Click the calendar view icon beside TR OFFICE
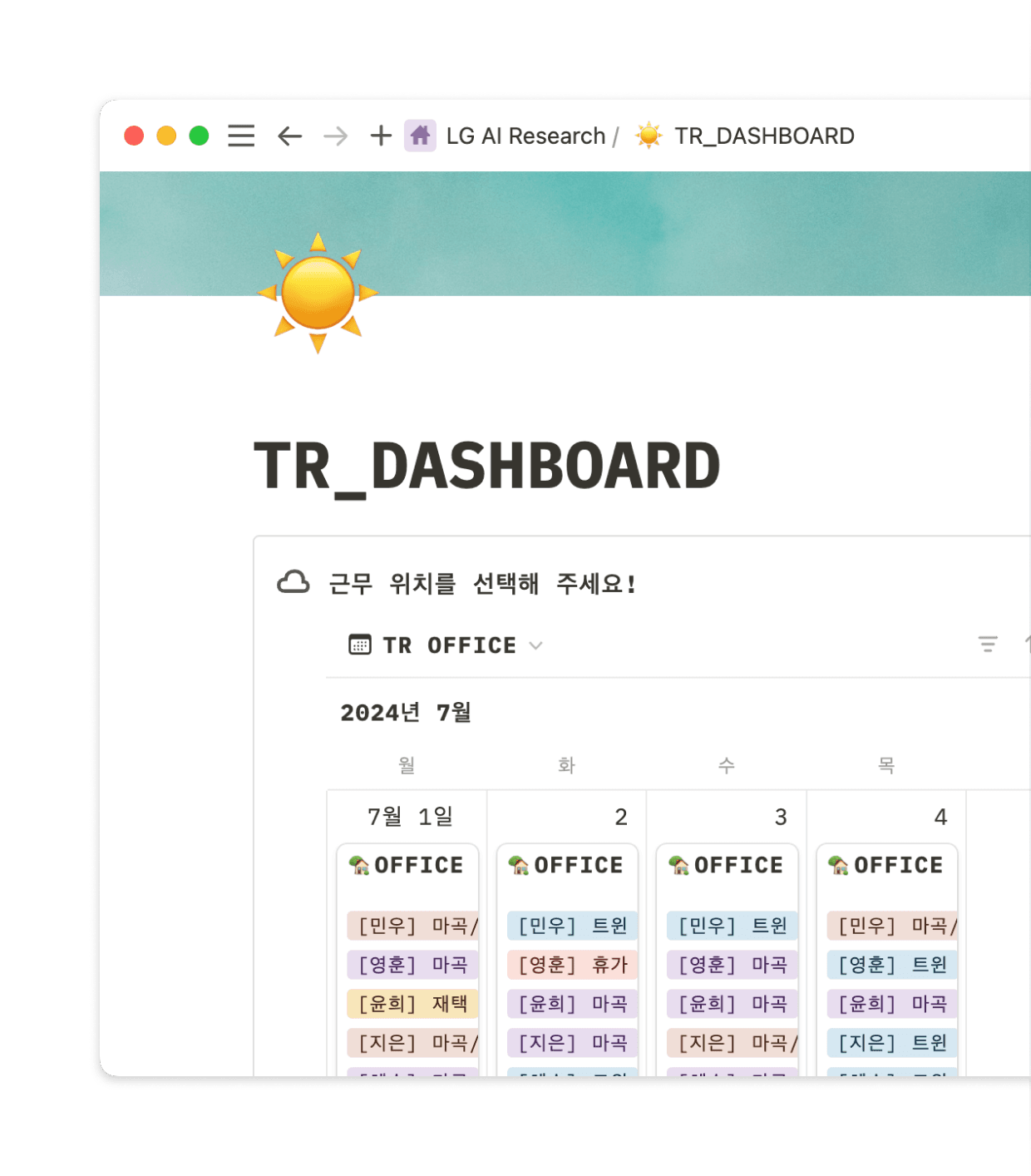The image size is (1031, 1176). (x=360, y=645)
